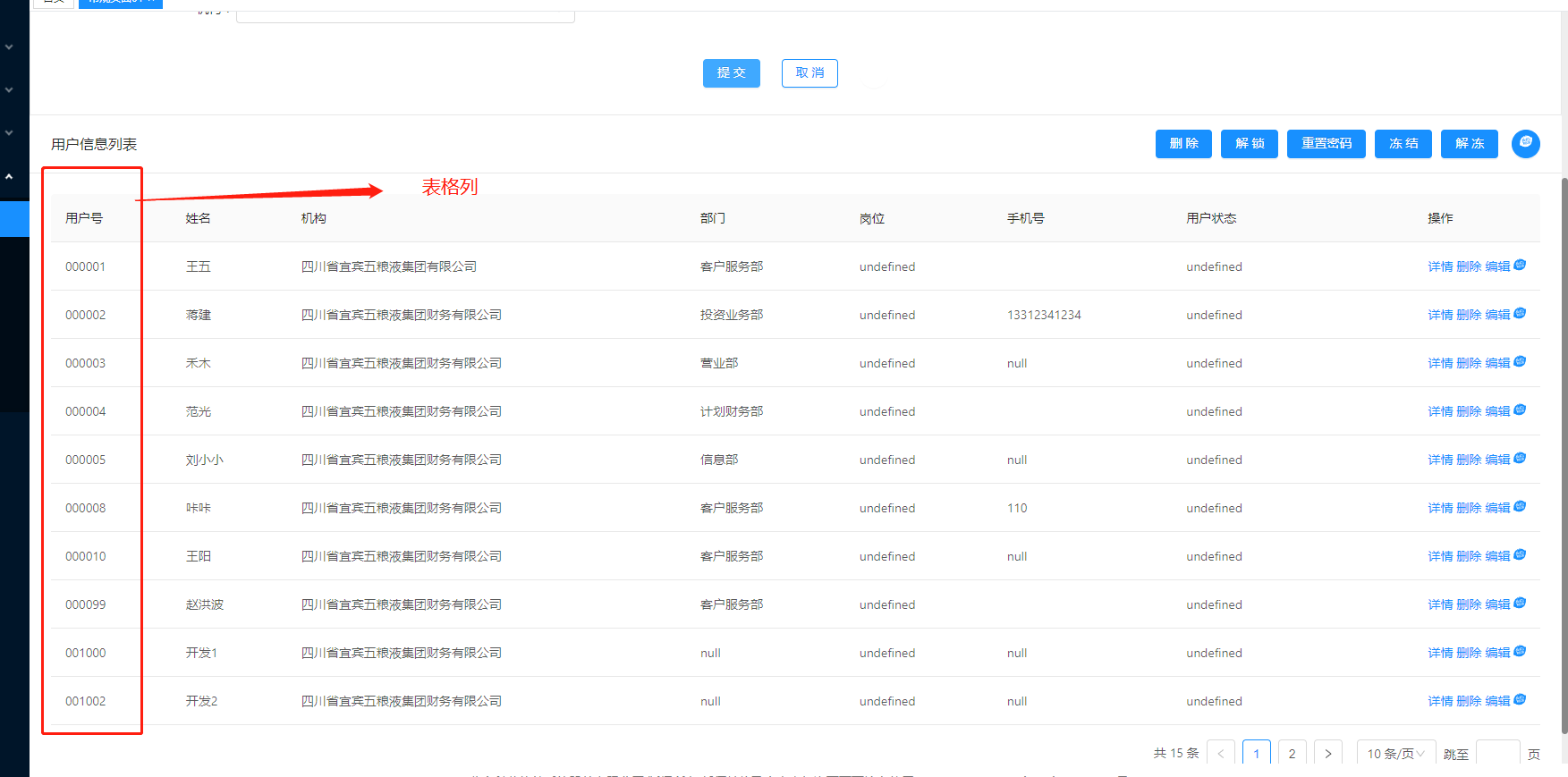Click the 营业部 department cell
The height and width of the screenshot is (777, 1568).
[x=719, y=363]
